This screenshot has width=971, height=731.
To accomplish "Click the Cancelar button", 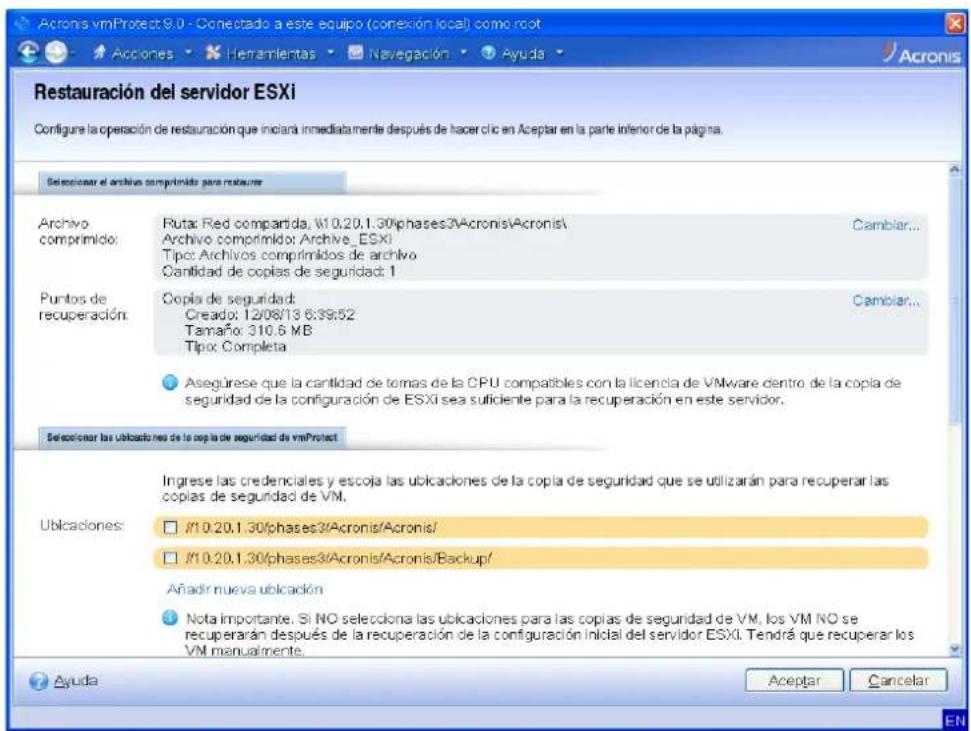I will (898, 680).
